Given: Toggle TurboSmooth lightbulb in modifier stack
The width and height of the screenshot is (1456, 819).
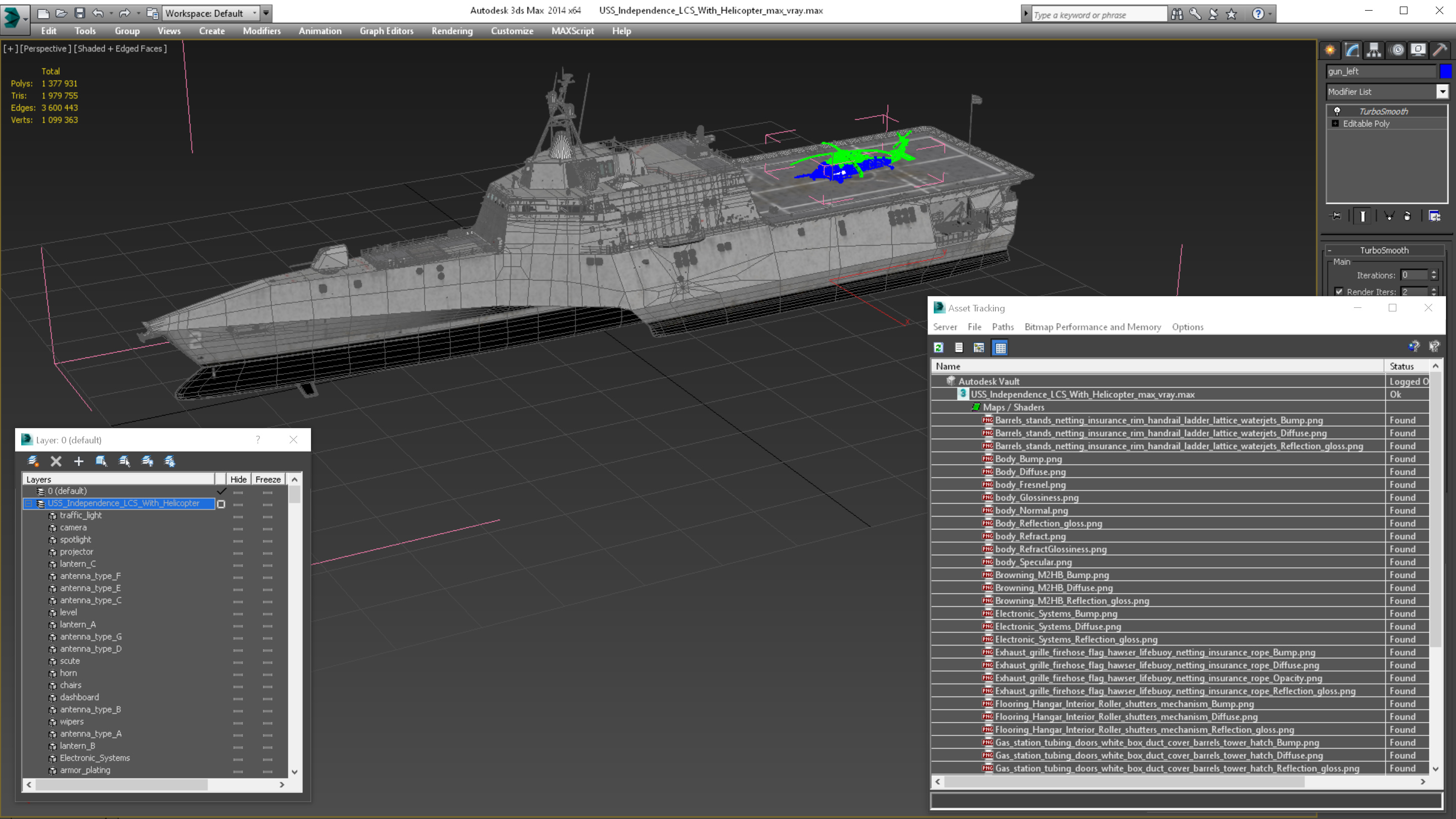Looking at the screenshot, I should tap(1337, 111).
